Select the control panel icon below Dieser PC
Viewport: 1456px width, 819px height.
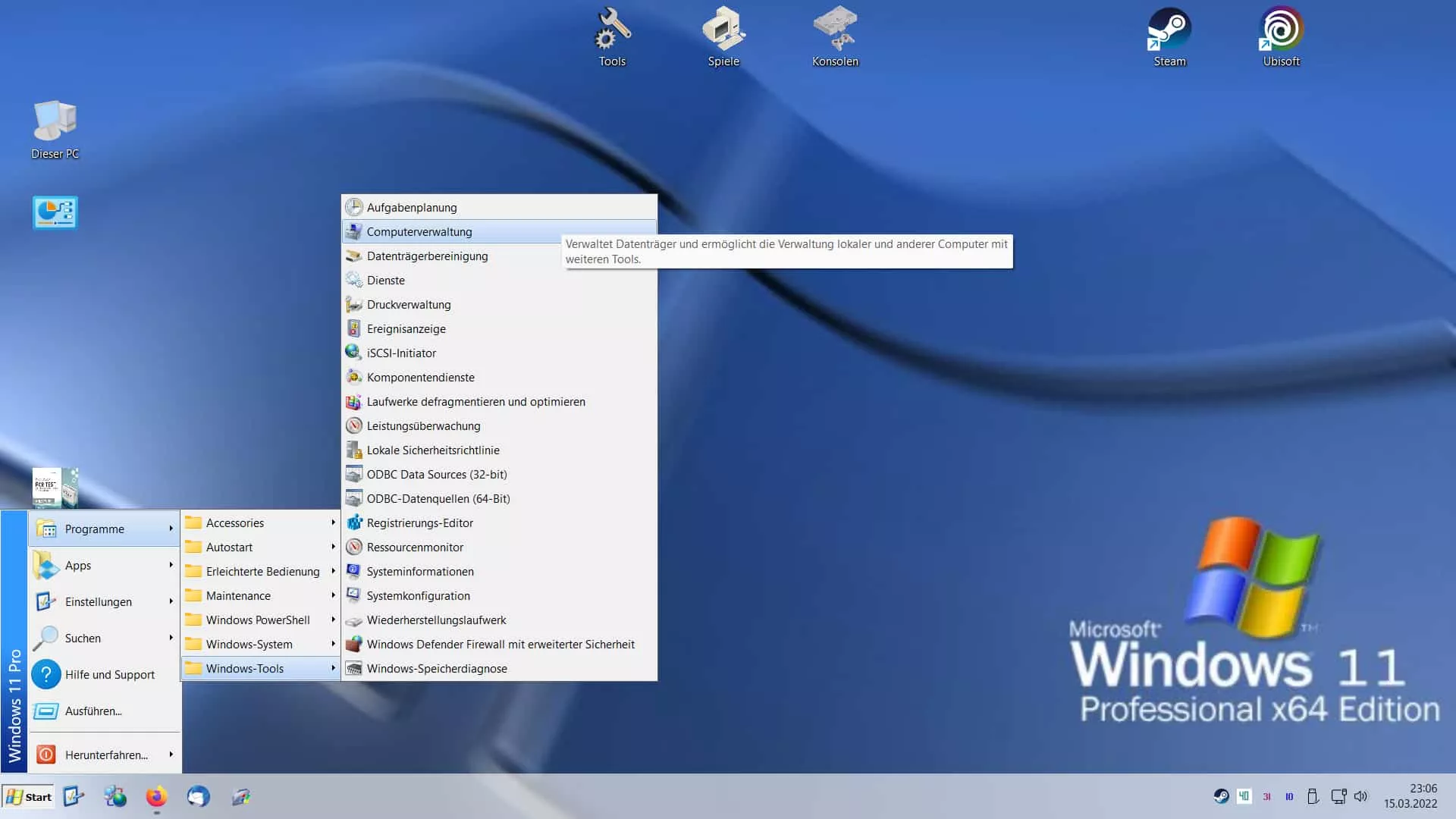pos(55,212)
